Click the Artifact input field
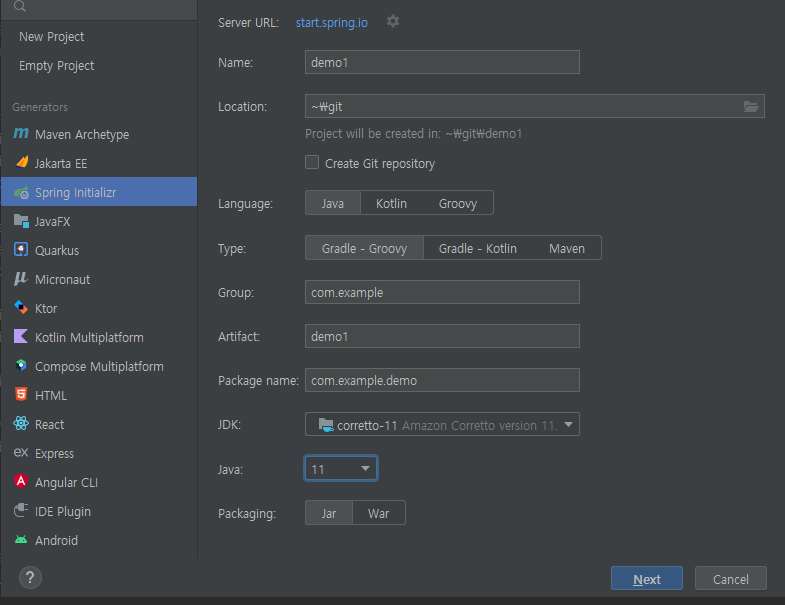The width and height of the screenshot is (785, 605). click(442, 336)
